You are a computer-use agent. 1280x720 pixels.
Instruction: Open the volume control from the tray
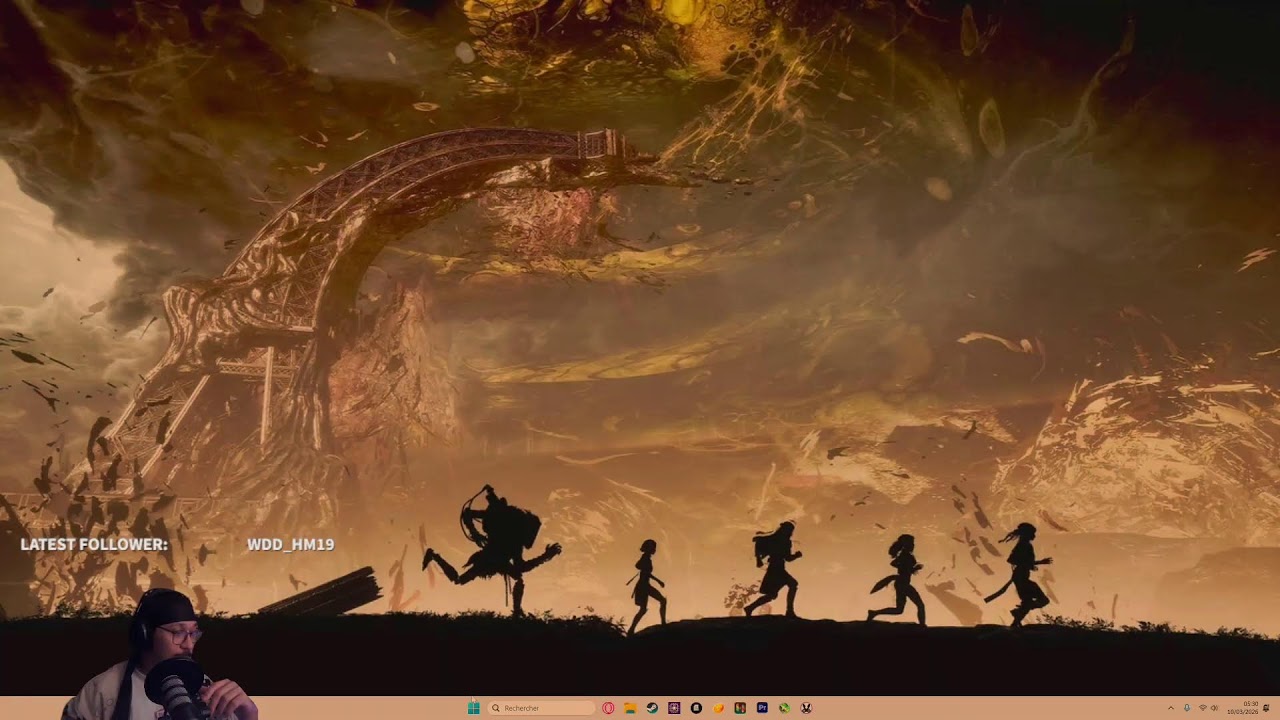point(1214,708)
